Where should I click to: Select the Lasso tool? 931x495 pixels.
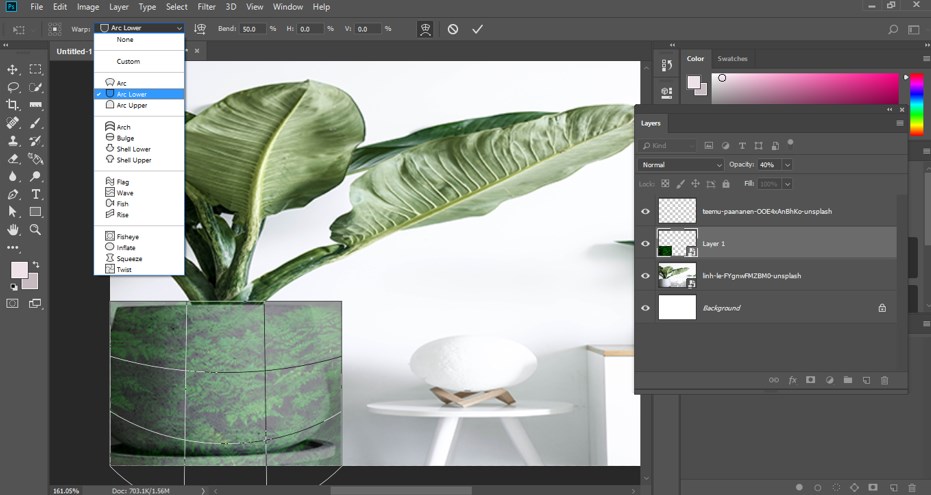[13, 87]
